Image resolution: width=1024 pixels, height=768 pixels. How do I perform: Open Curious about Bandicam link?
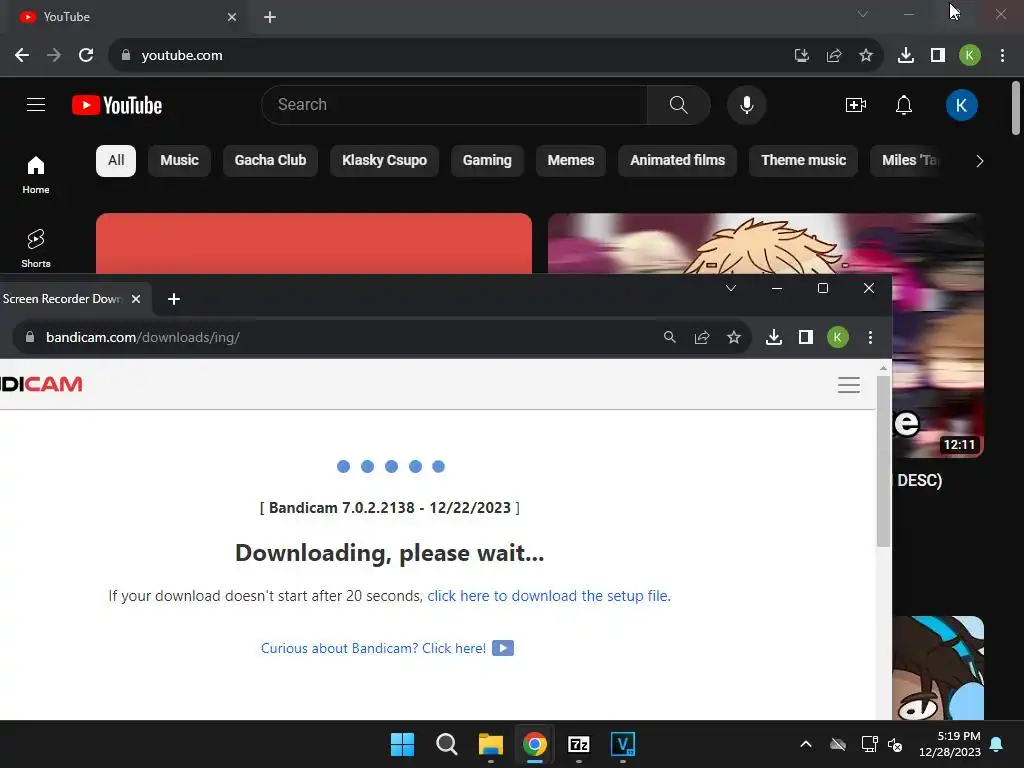[x=387, y=648]
